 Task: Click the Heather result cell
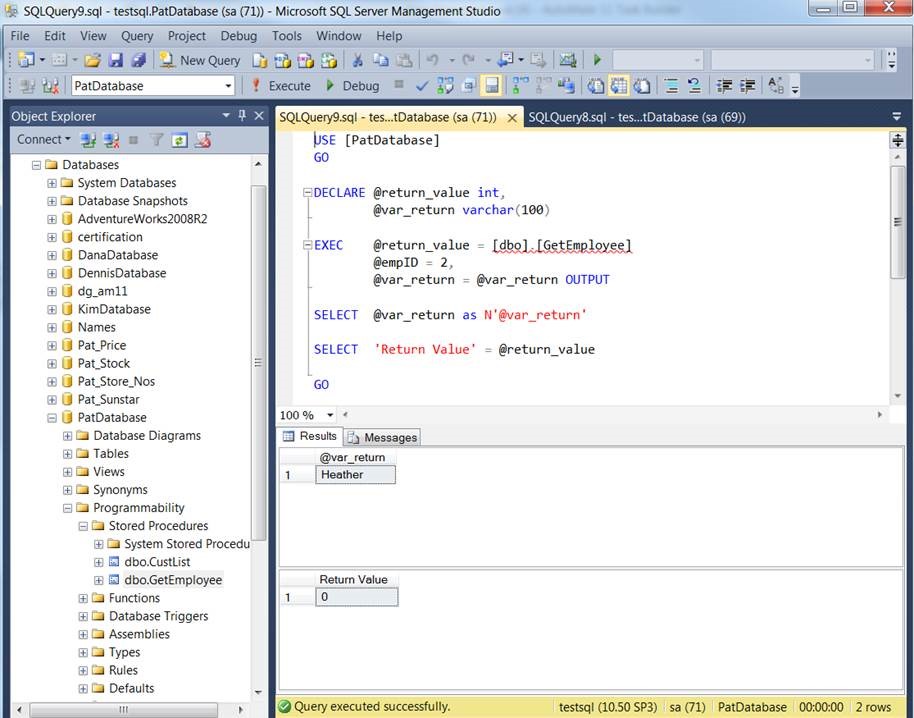pyautogui.click(x=355, y=474)
